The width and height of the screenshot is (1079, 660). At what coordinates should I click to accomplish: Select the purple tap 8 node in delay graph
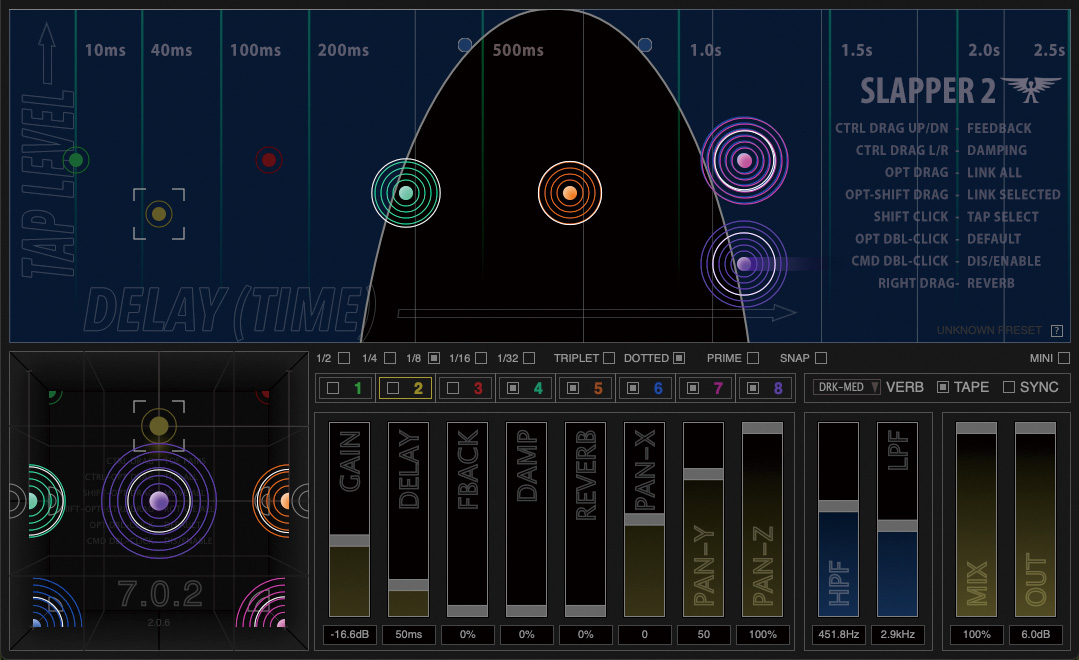(744, 264)
